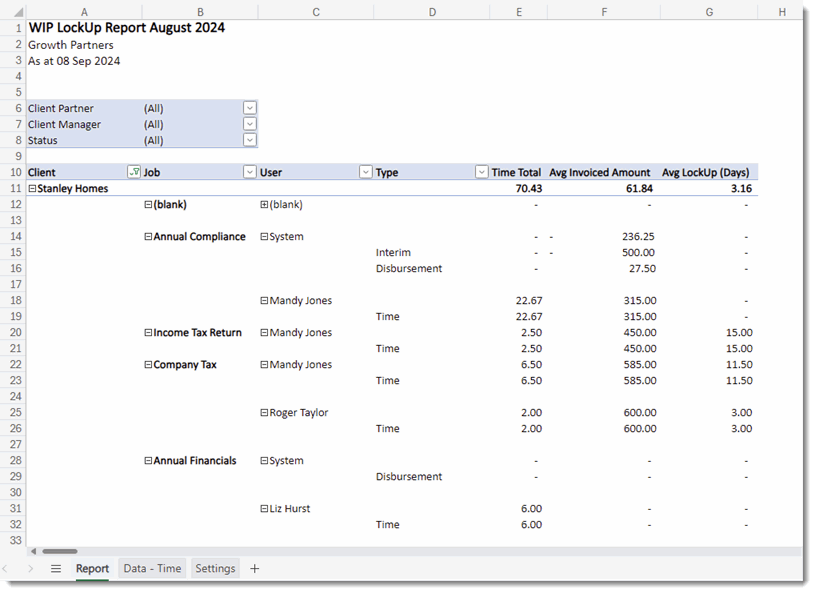Open the User header filter arrow
Screen dimensions: 815x593
(364, 172)
